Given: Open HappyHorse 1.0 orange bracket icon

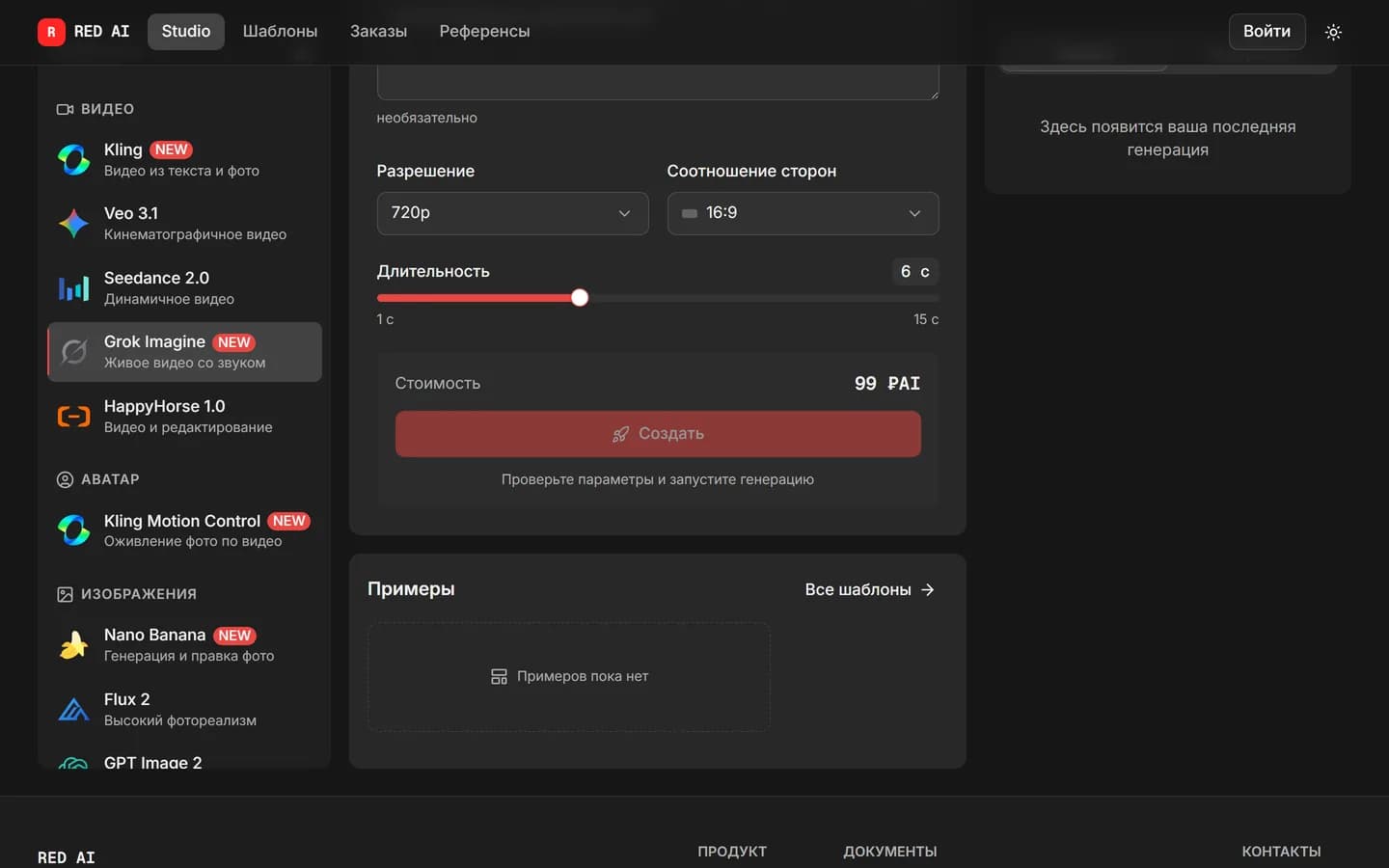Looking at the screenshot, I should pyautogui.click(x=73, y=417).
